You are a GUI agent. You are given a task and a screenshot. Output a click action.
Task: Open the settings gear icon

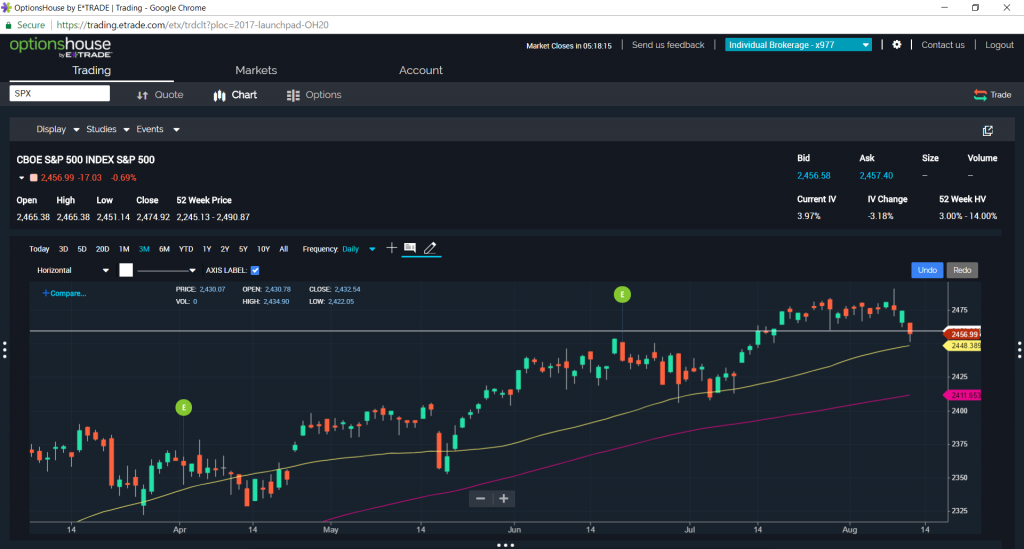tap(897, 45)
